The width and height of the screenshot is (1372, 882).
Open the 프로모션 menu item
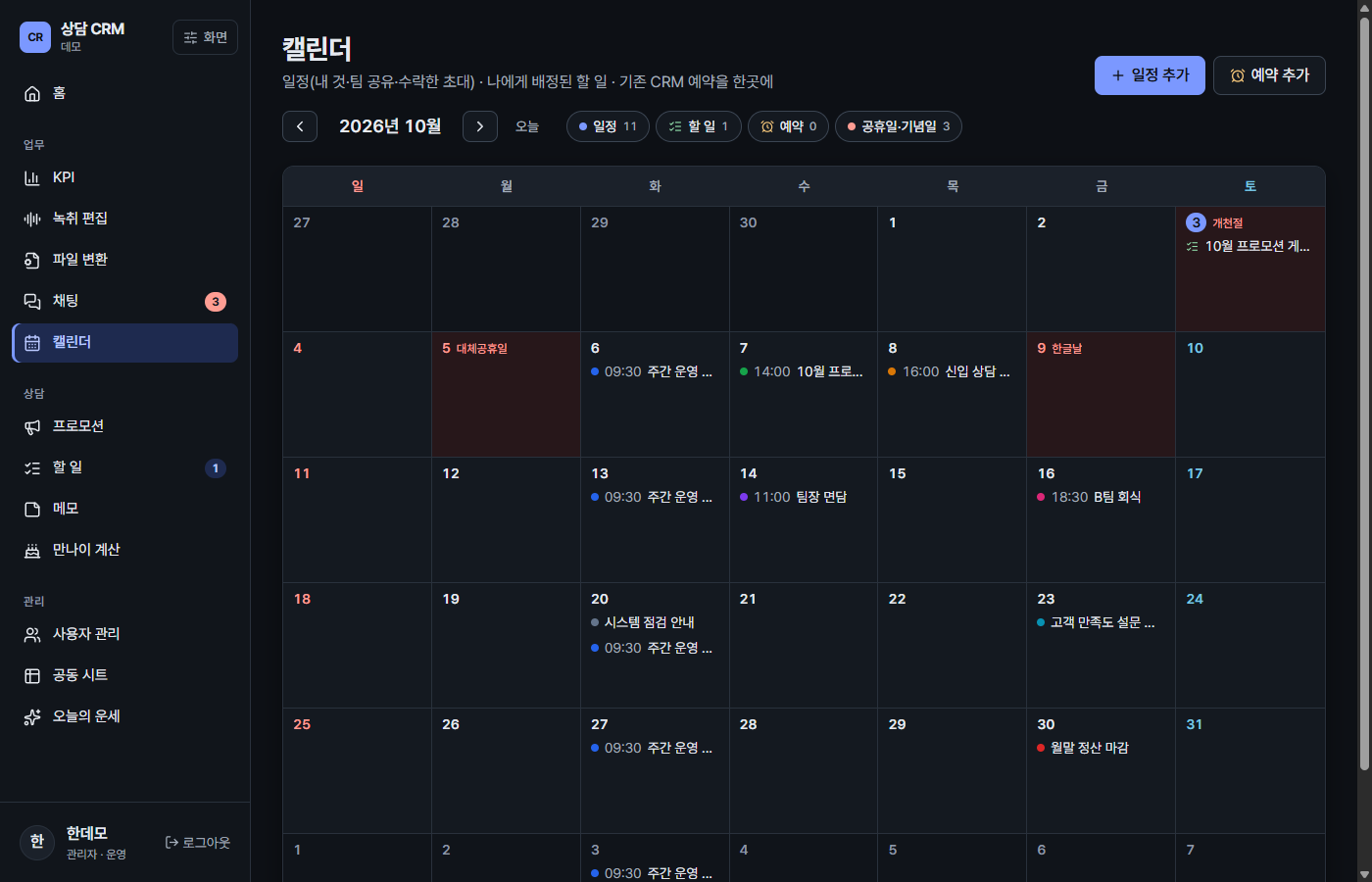coord(124,426)
